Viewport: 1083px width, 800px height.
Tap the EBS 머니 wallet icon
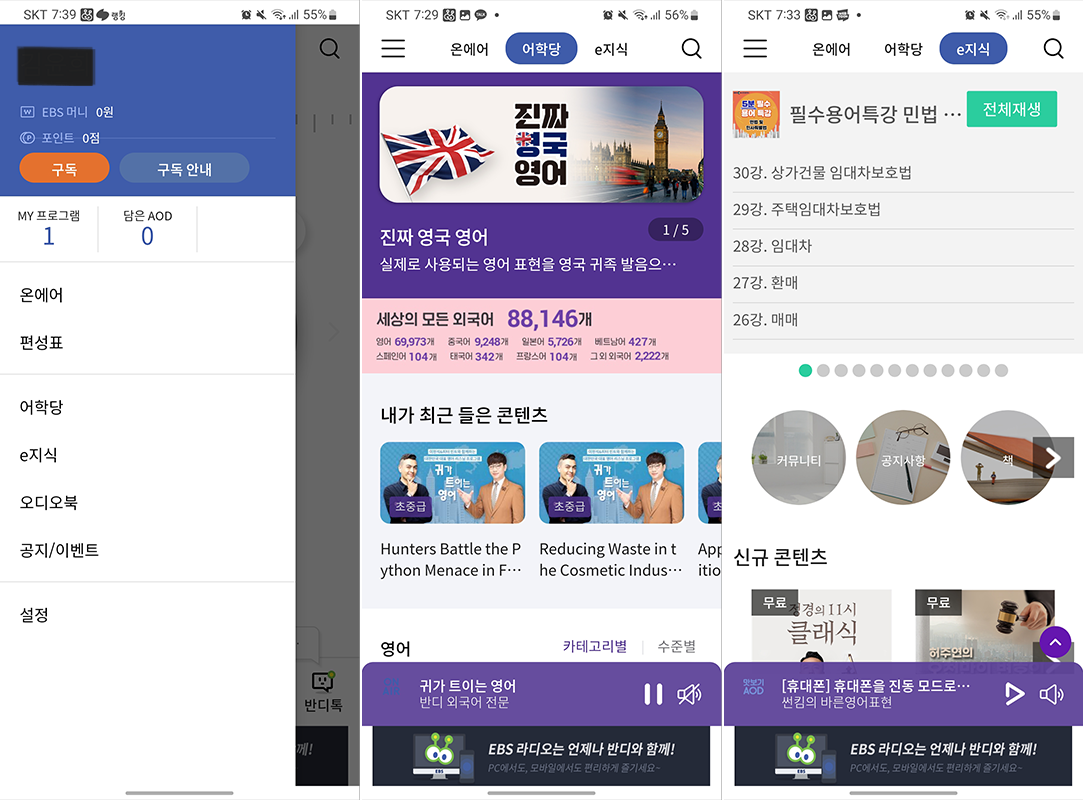pyautogui.click(x=28, y=112)
